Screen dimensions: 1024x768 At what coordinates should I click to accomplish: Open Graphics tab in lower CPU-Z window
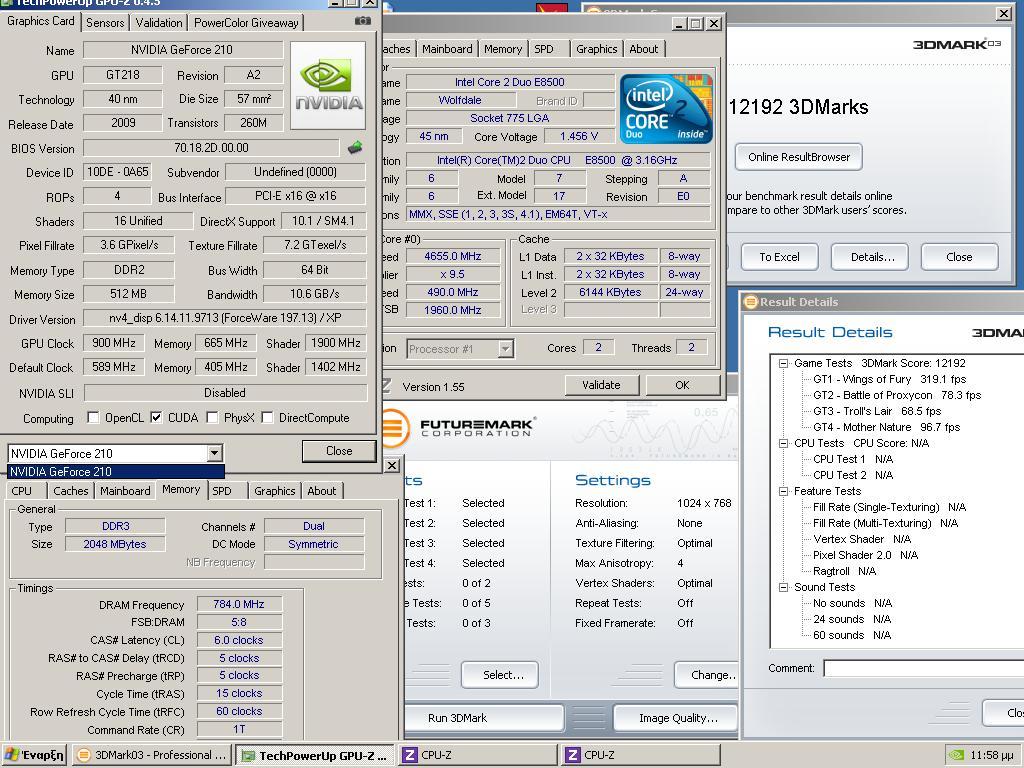(x=274, y=491)
